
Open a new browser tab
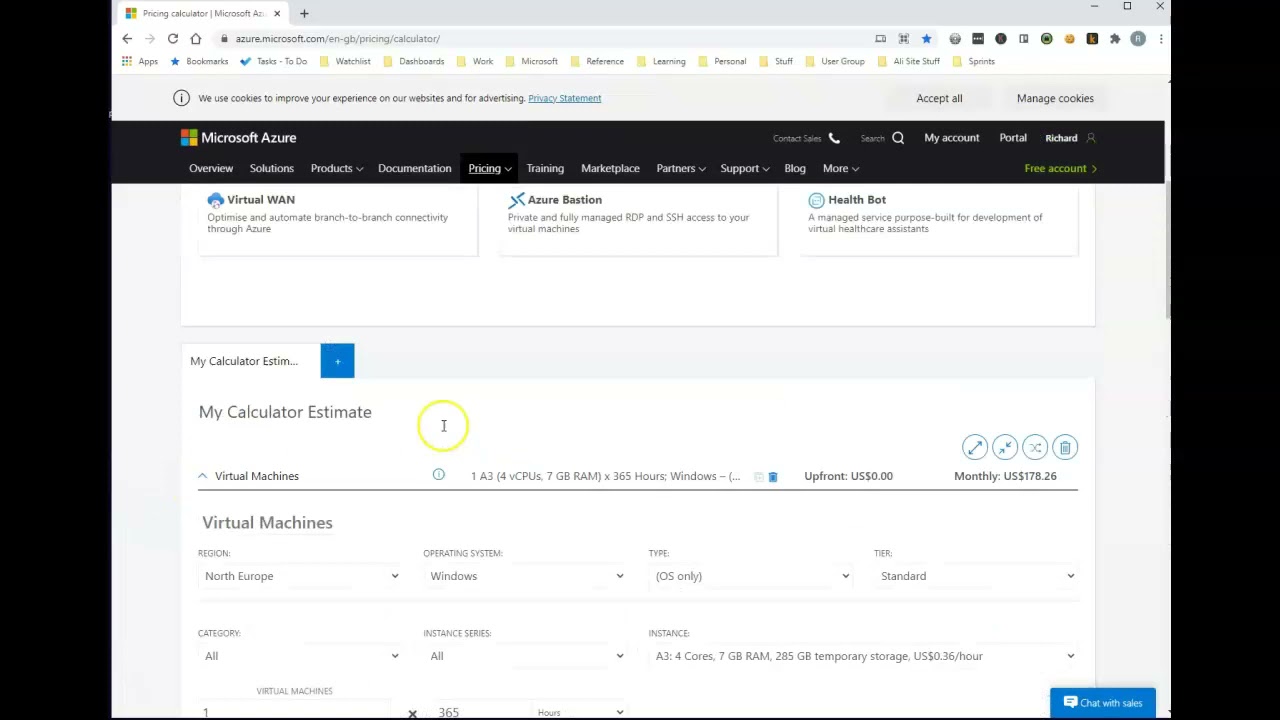[x=304, y=13]
